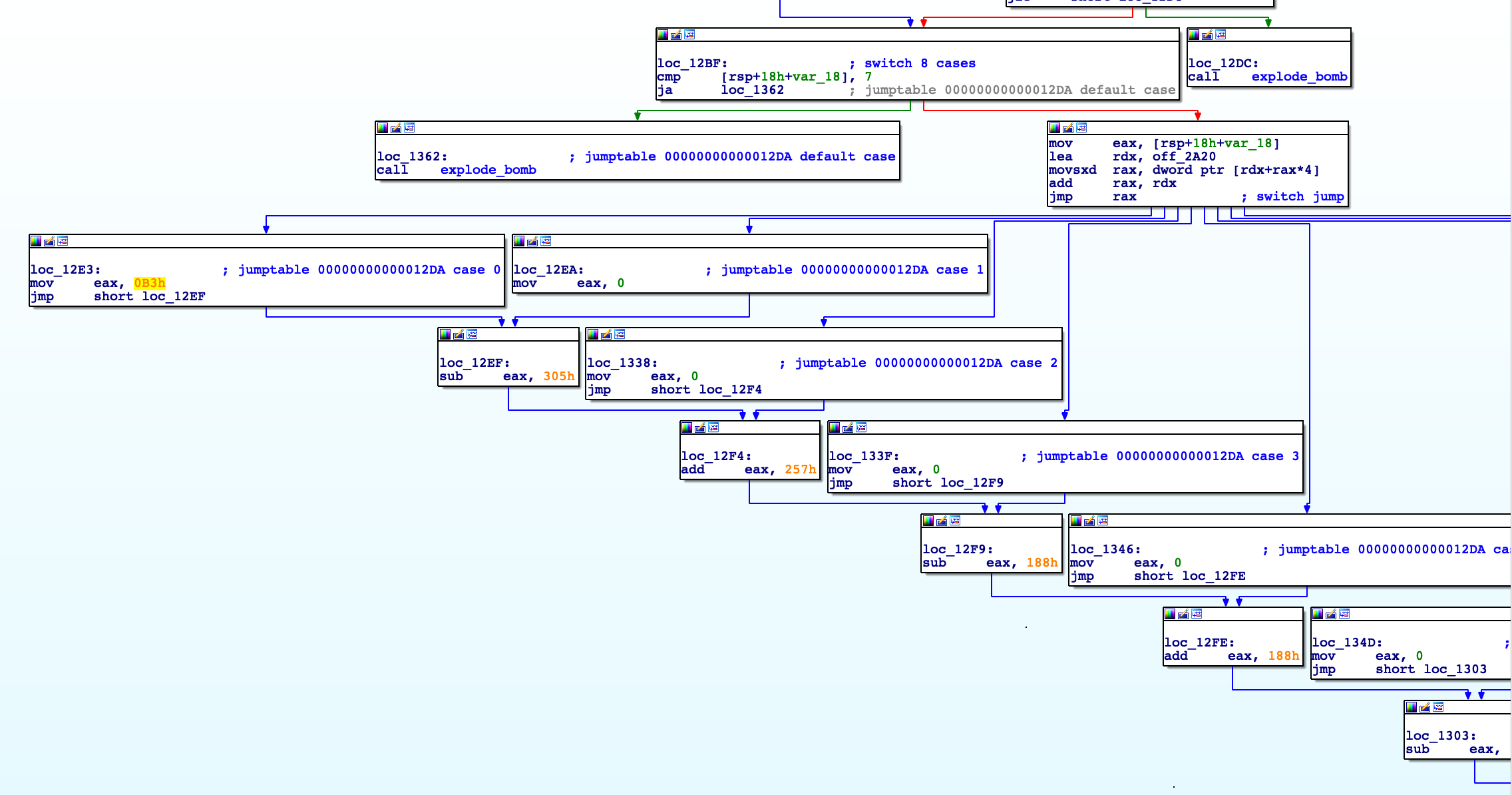
Task: Click the node color icon on loc_12F9 block
Action: (928, 521)
